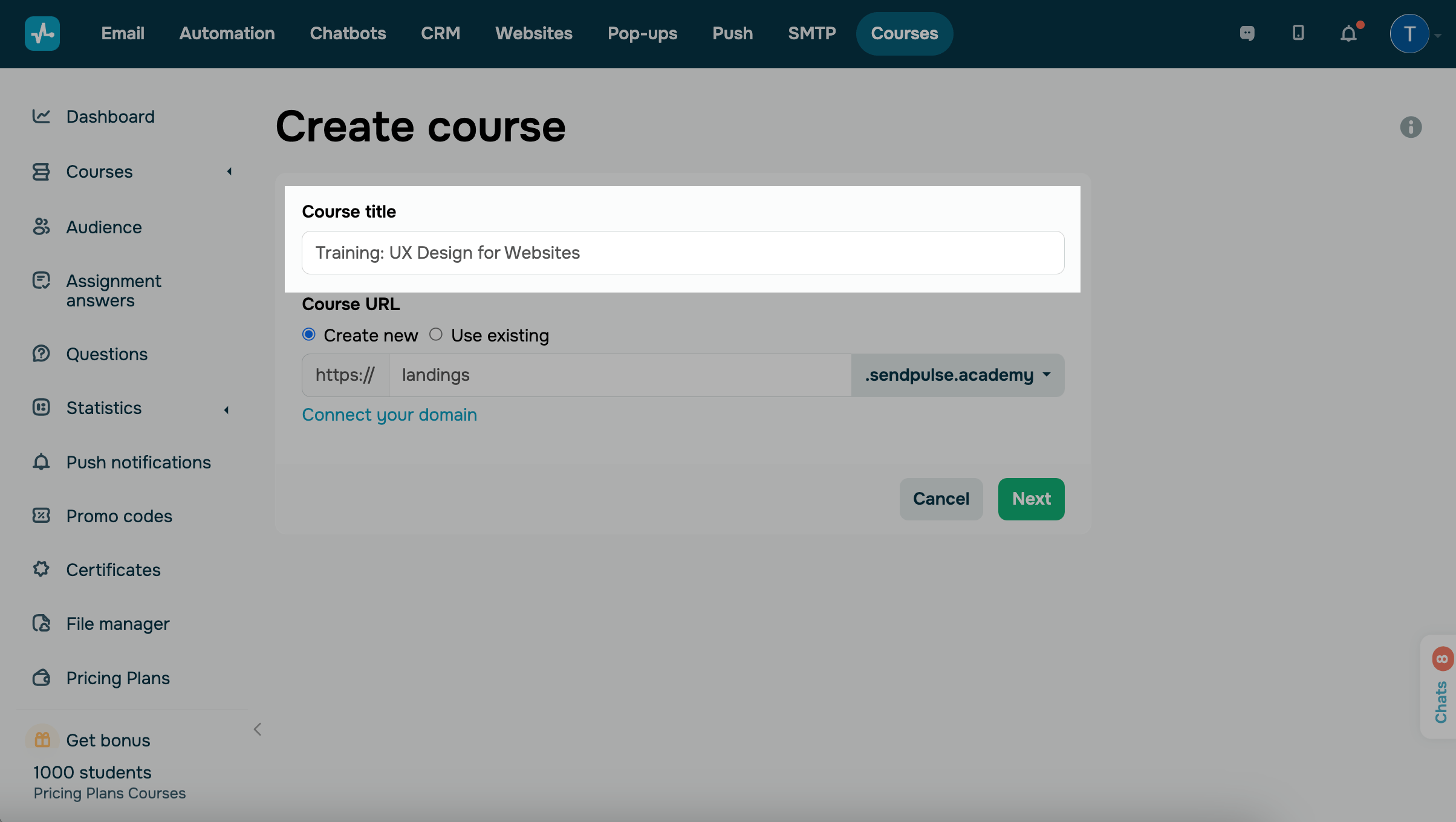Open the .sendpulse.academy domain dropdown
The height and width of the screenshot is (822, 1456).
[958, 375]
